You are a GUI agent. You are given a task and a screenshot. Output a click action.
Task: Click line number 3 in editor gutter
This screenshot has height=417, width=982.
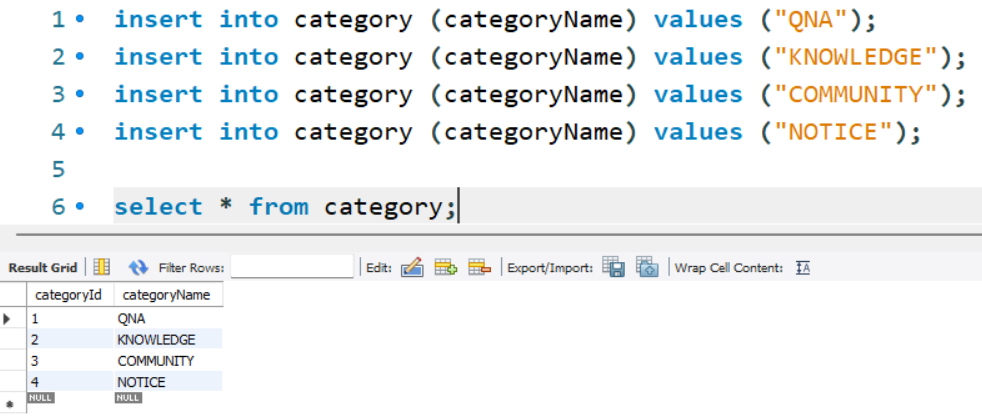point(58,95)
